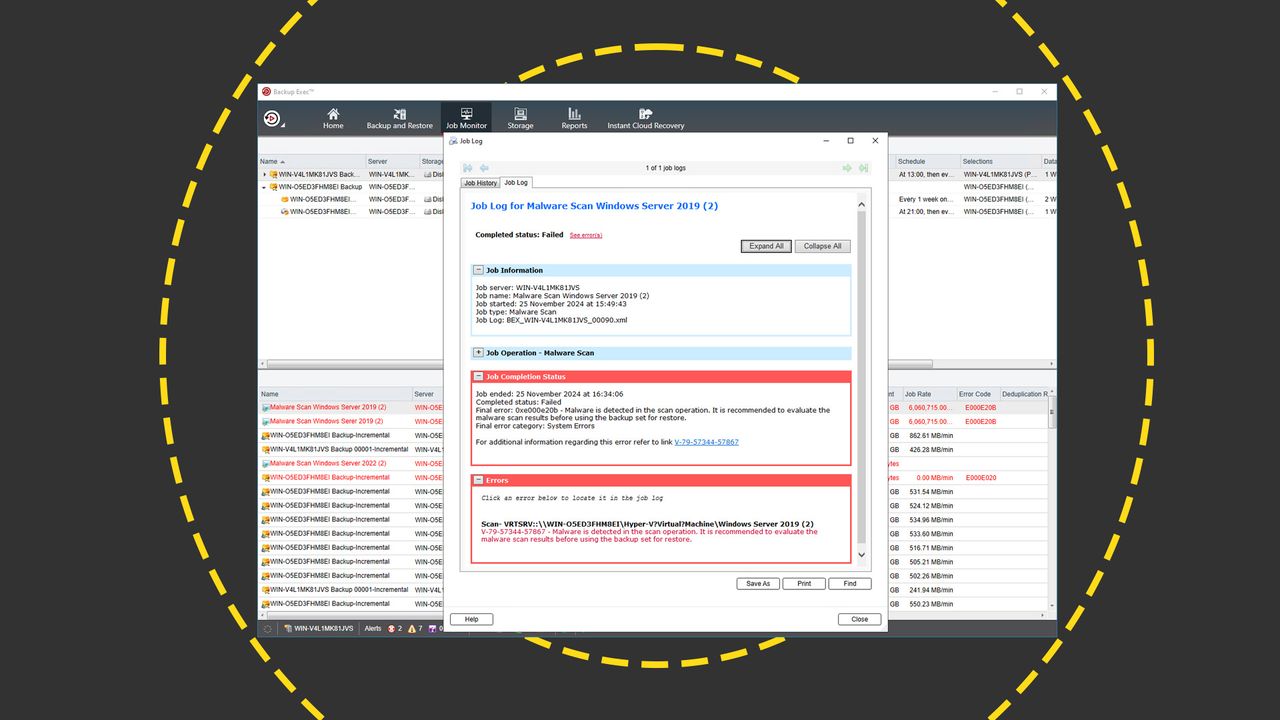
Task: Click the green next job log arrow
Action: 847,168
